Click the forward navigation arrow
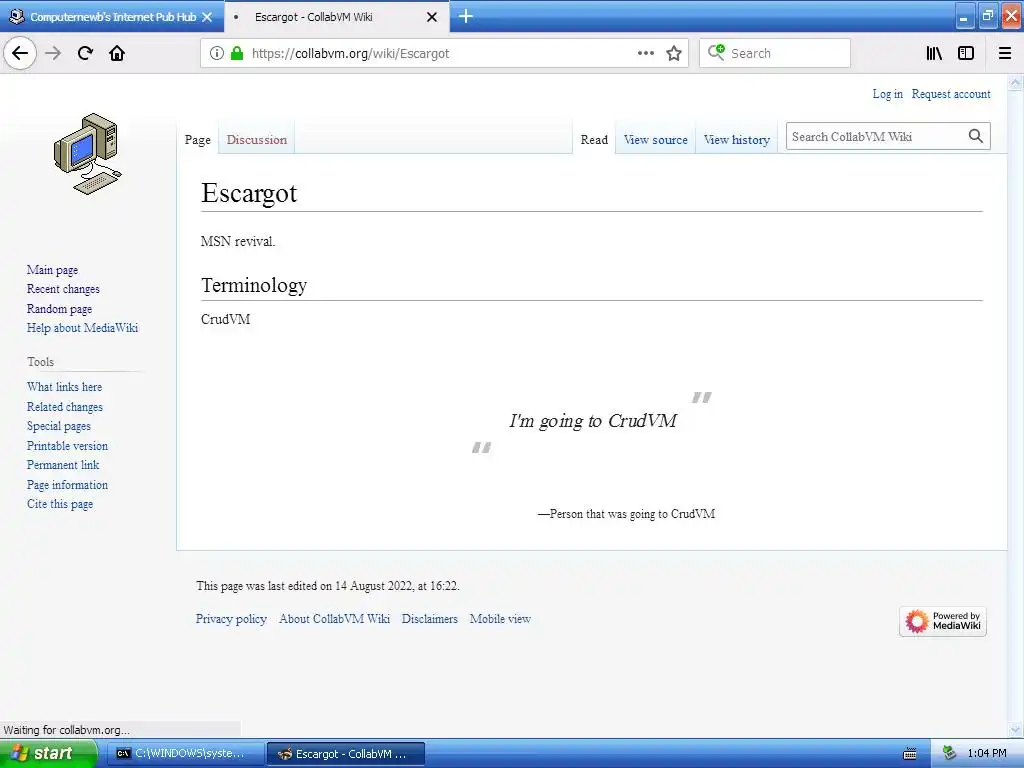Viewport: 1024px width, 768px height. (53, 53)
